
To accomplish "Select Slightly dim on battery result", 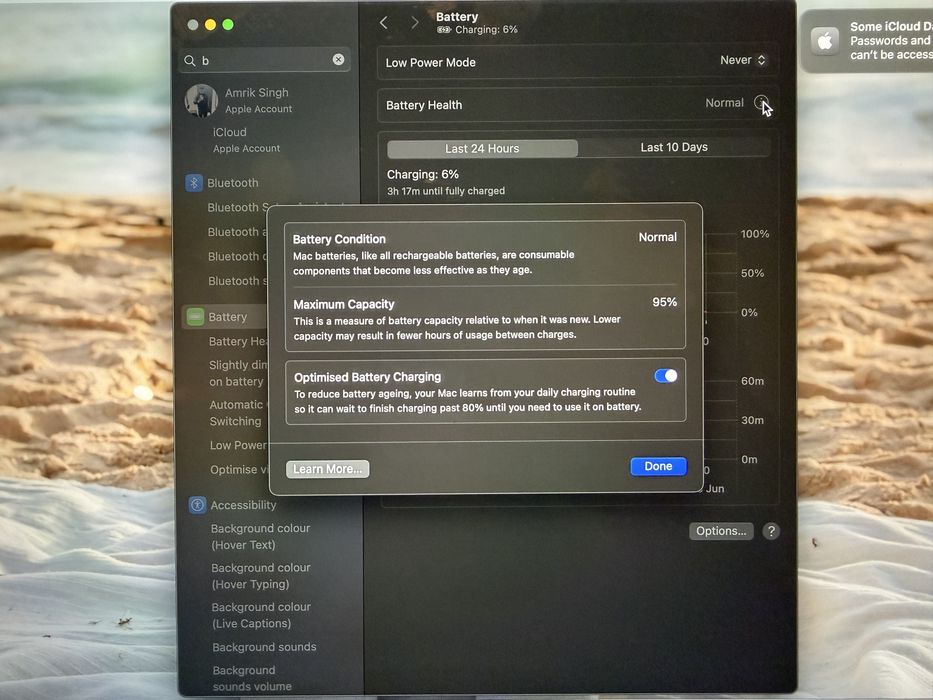I will pyautogui.click(x=238, y=373).
